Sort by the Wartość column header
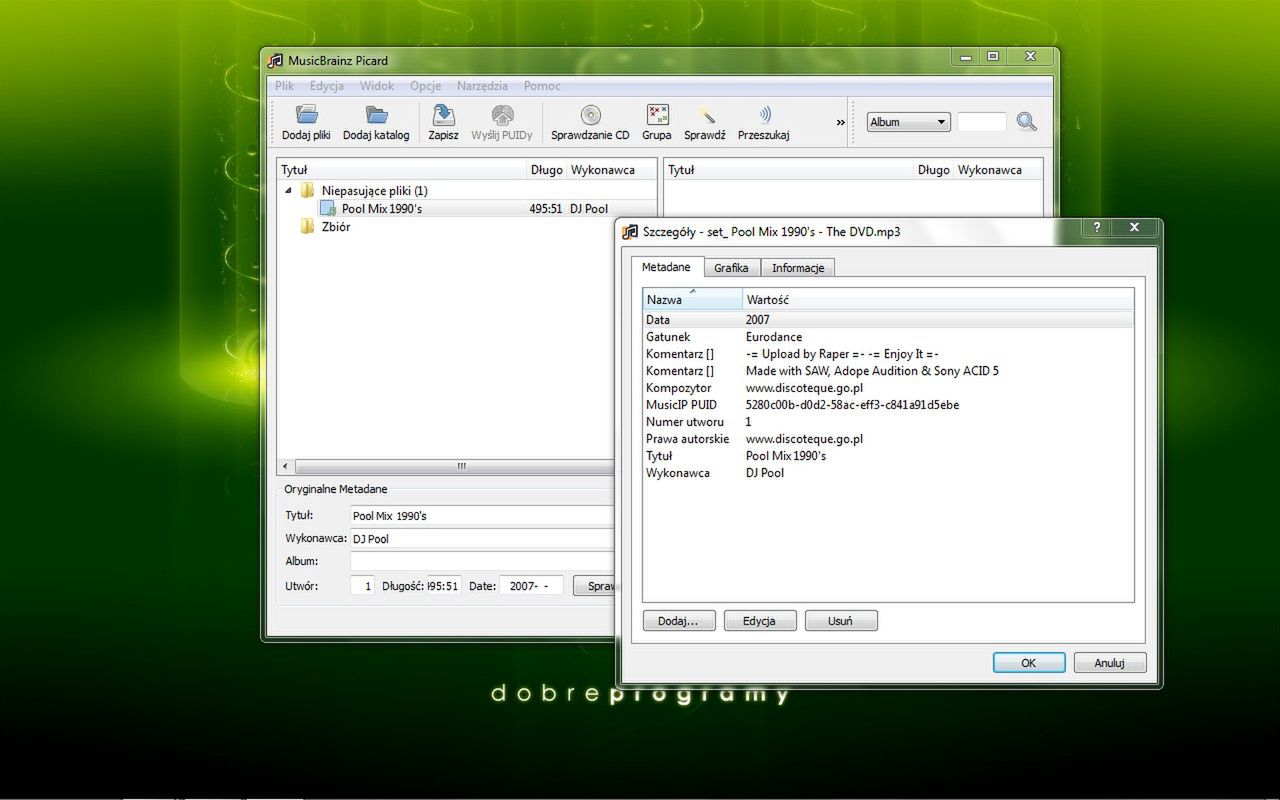This screenshot has height=800, width=1280. (x=938, y=300)
